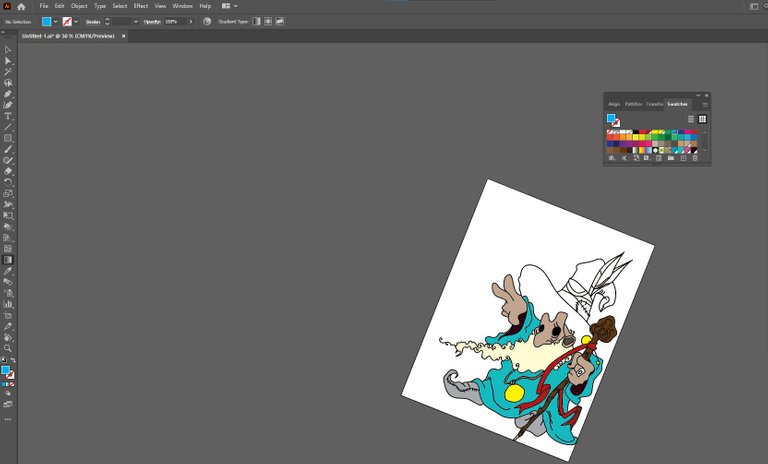The height and width of the screenshot is (464, 768).
Task: Click control bar blue fill swatch
Action: pyautogui.click(x=47, y=22)
